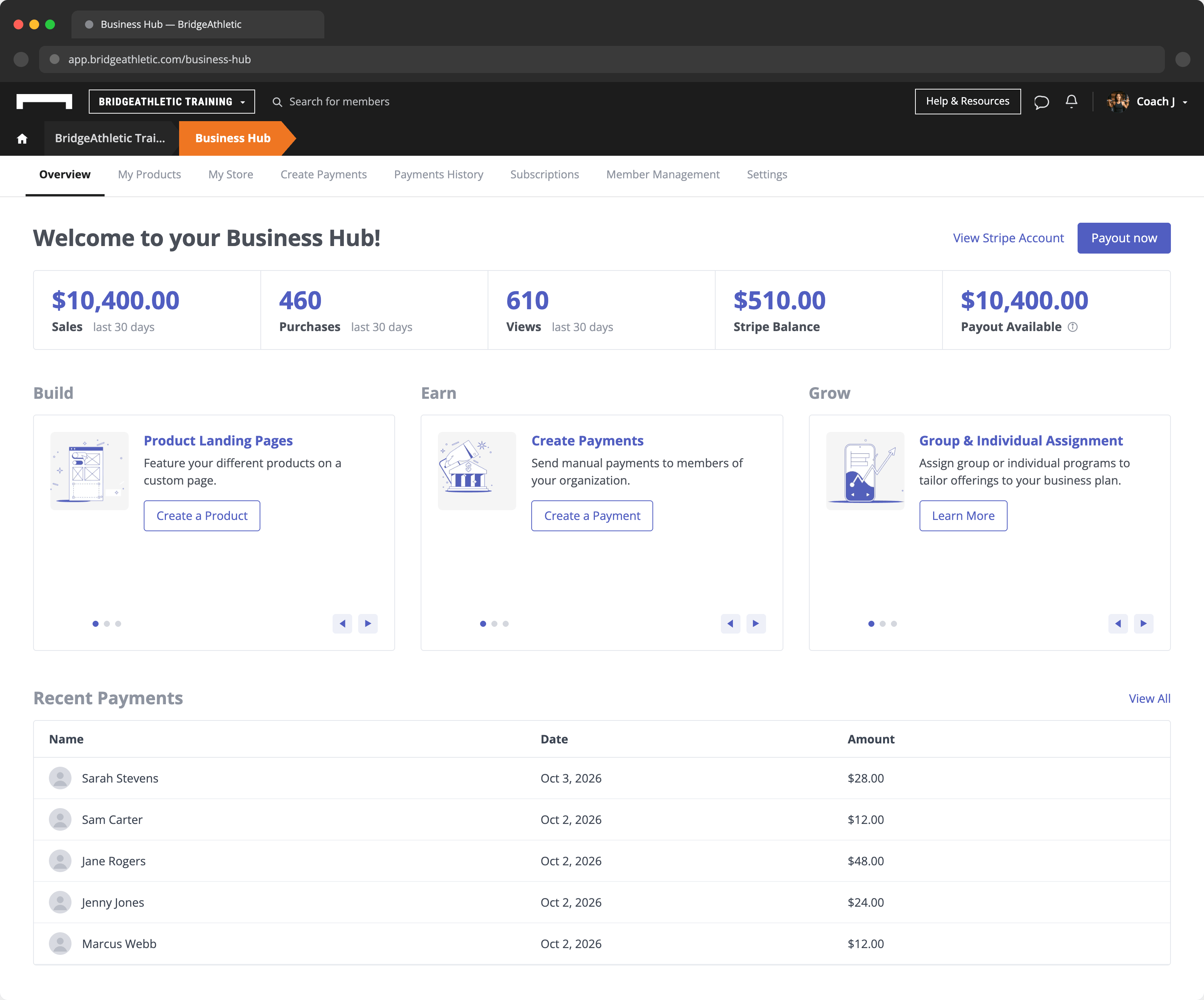
Task: Open BridgeAthletic Training organization dropdown
Action: tap(172, 102)
